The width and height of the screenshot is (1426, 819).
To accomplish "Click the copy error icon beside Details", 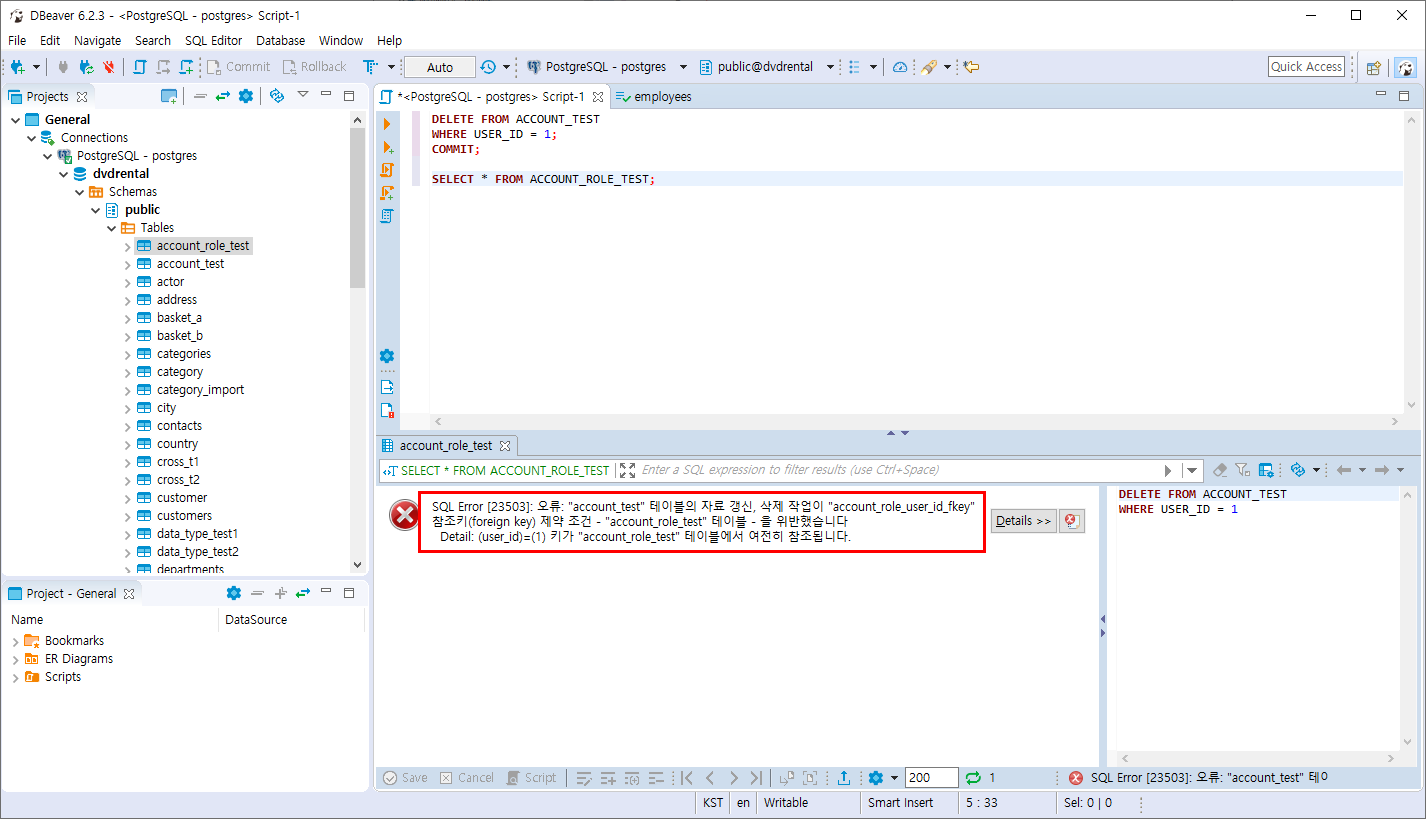I will coord(1071,521).
